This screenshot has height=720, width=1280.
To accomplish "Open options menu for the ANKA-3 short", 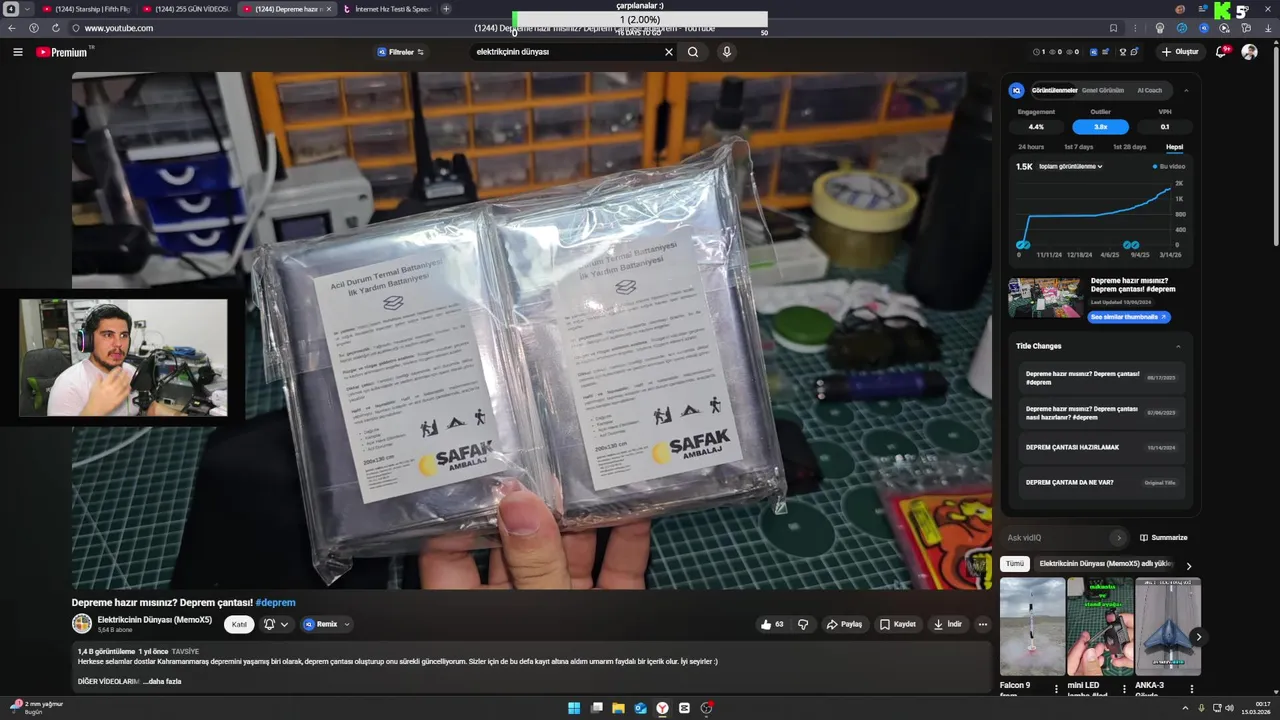I will click(x=1191, y=689).
